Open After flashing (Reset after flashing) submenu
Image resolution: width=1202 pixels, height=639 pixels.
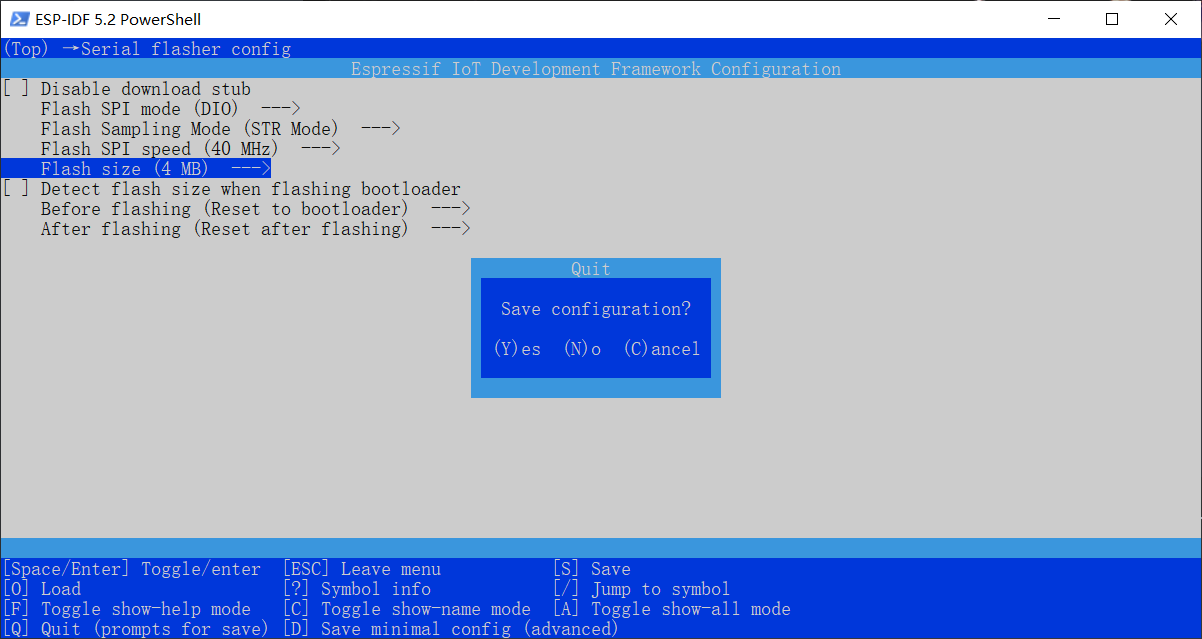pyautogui.click(x=255, y=229)
